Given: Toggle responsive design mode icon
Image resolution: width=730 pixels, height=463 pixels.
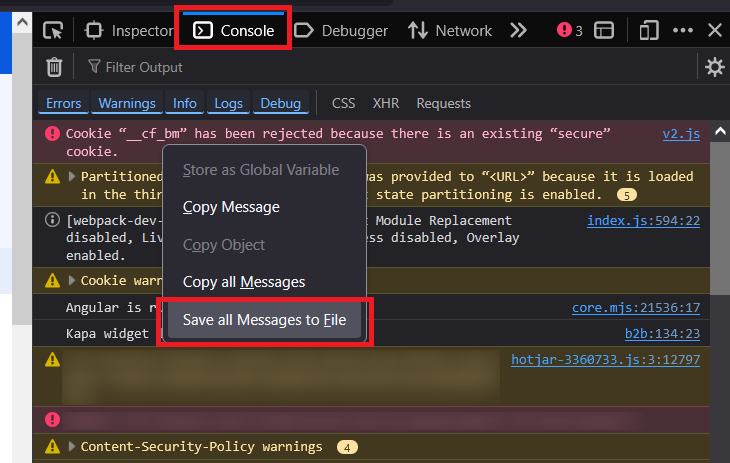Looking at the screenshot, I should [649, 31].
